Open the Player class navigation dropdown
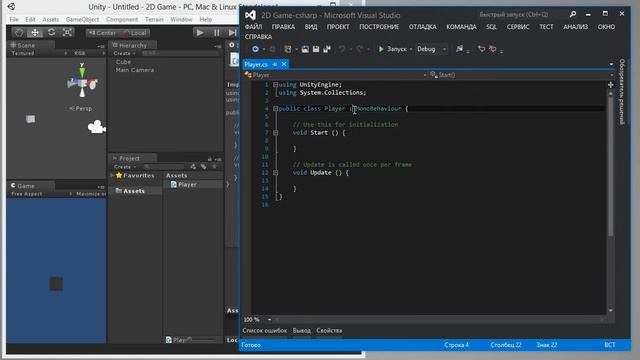 (x=335, y=75)
